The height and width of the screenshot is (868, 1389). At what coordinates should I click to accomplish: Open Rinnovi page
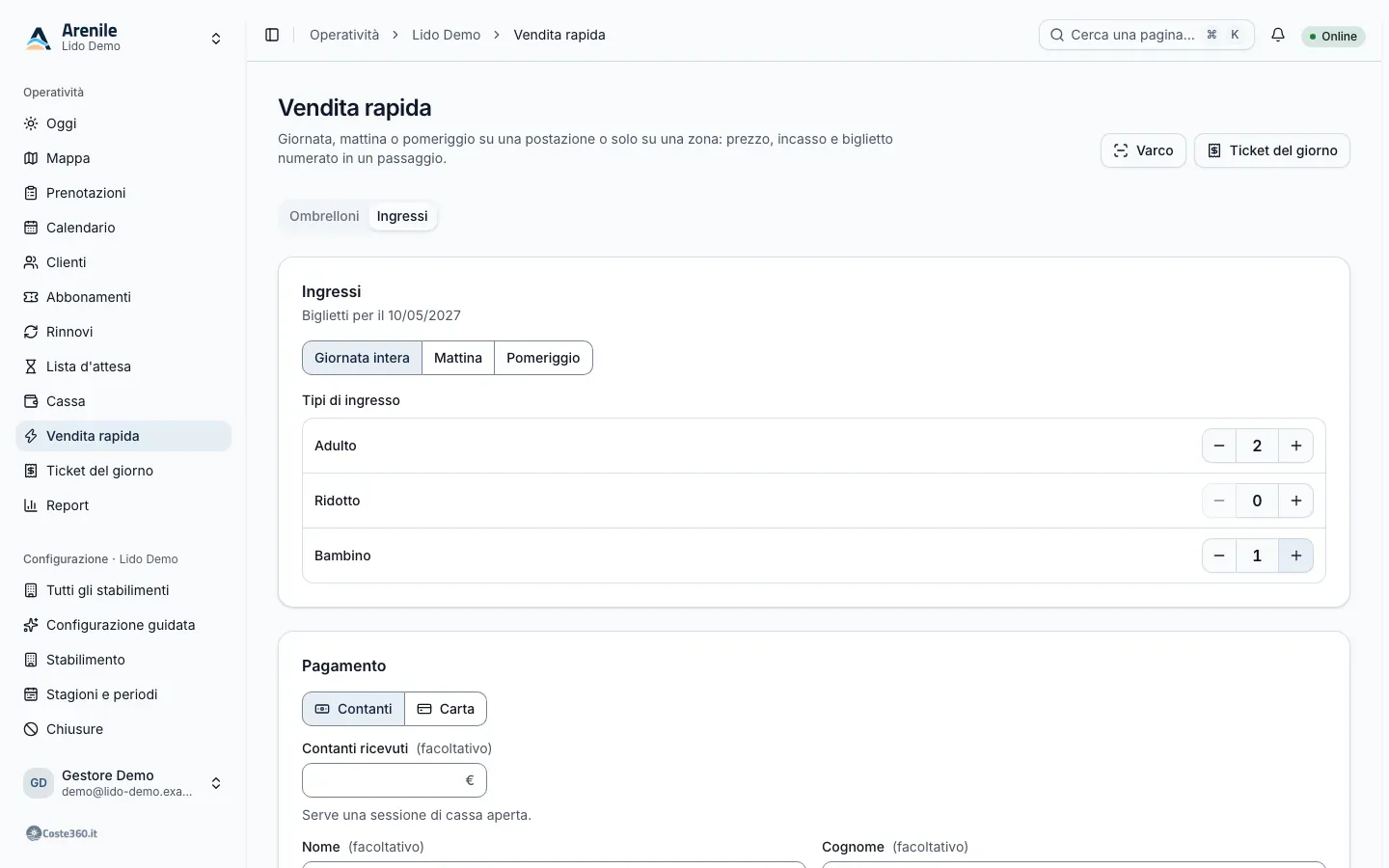(x=123, y=332)
